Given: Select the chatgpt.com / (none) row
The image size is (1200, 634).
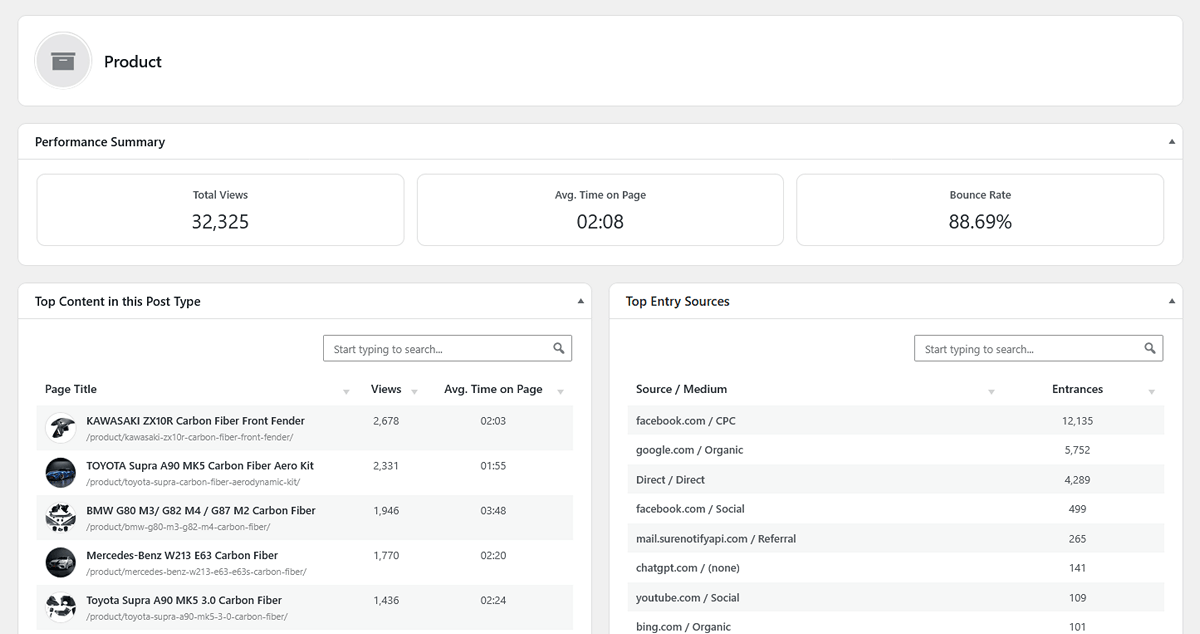Looking at the screenshot, I should (x=896, y=568).
